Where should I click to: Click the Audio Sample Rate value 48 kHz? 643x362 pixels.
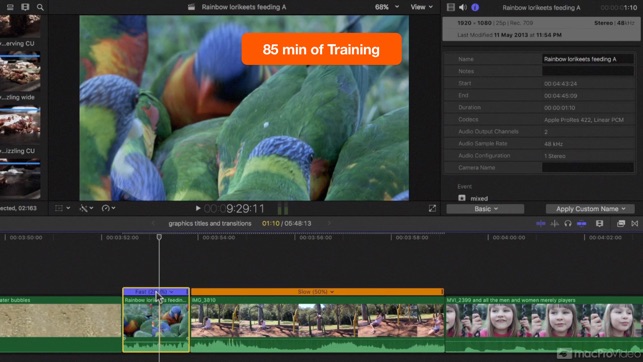pos(553,144)
